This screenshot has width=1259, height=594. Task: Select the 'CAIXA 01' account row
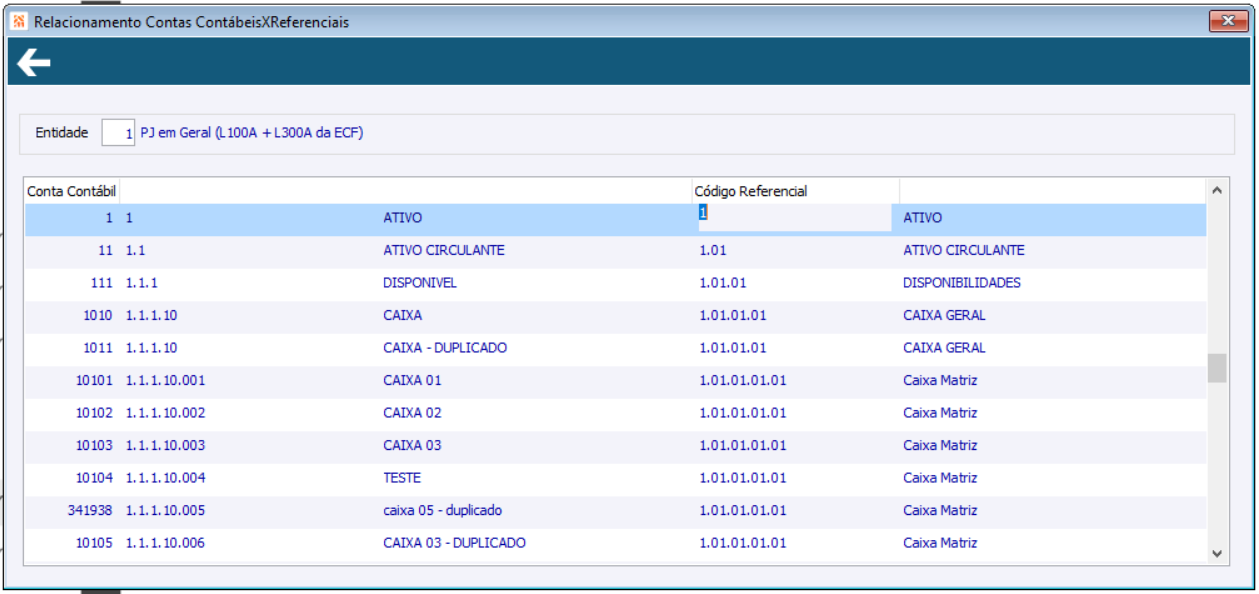(615, 380)
